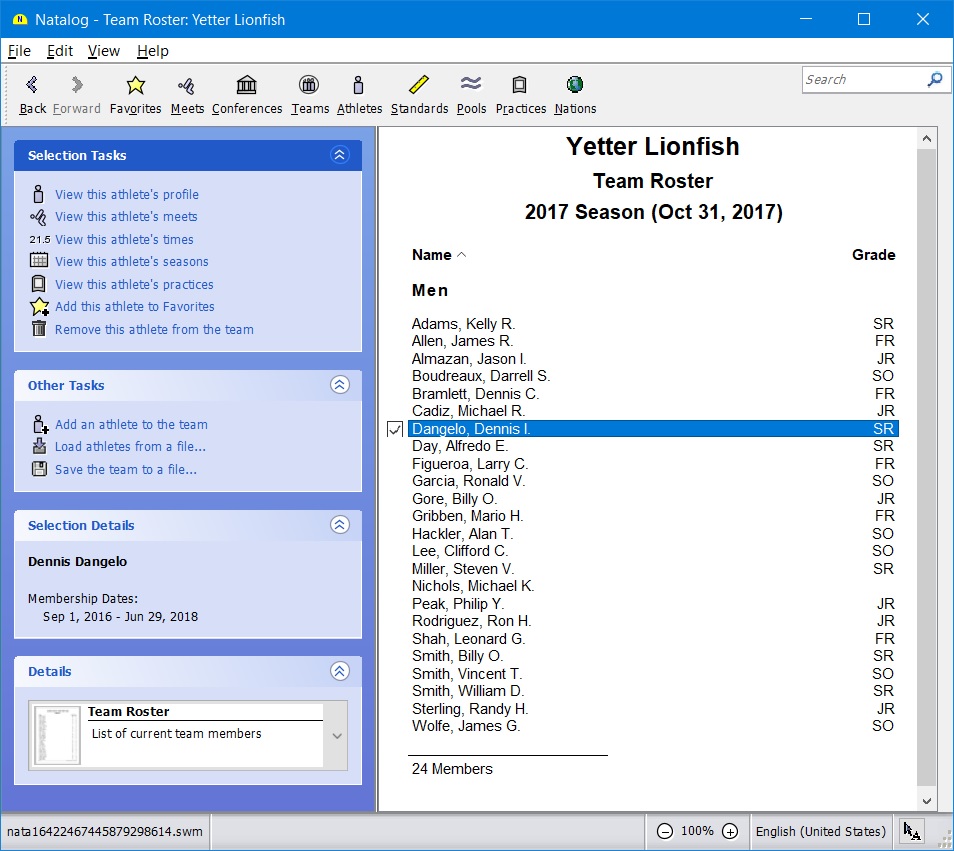Viewport: 954px width, 851px height.
Task: Open the View menu
Action: click(103, 51)
